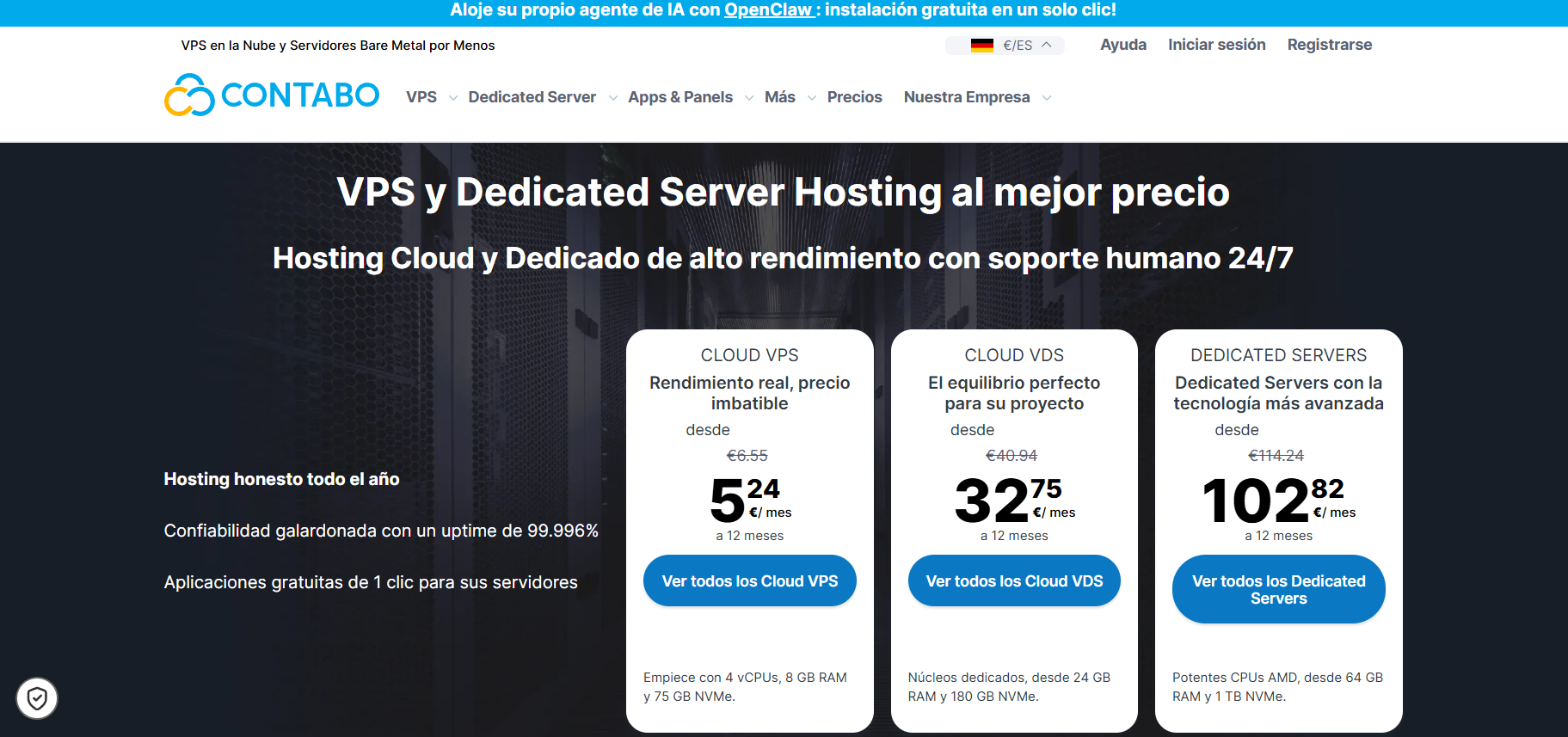Open the privacy shield badge

click(x=37, y=698)
